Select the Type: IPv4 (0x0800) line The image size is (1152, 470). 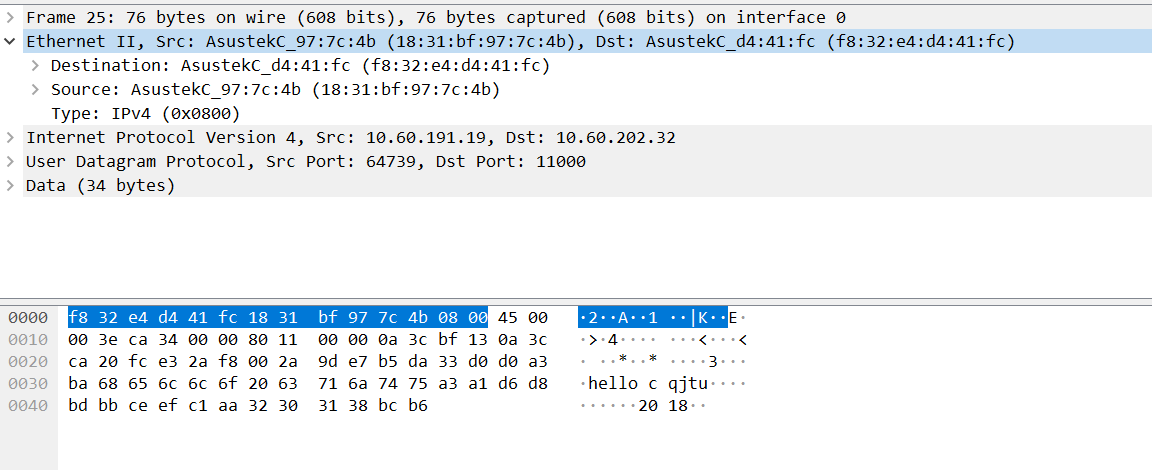click(x=145, y=114)
